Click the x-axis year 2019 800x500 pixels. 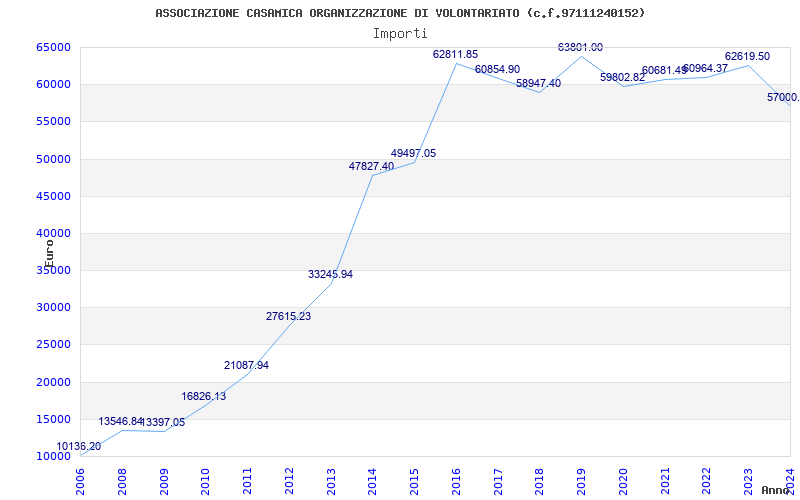(581, 481)
